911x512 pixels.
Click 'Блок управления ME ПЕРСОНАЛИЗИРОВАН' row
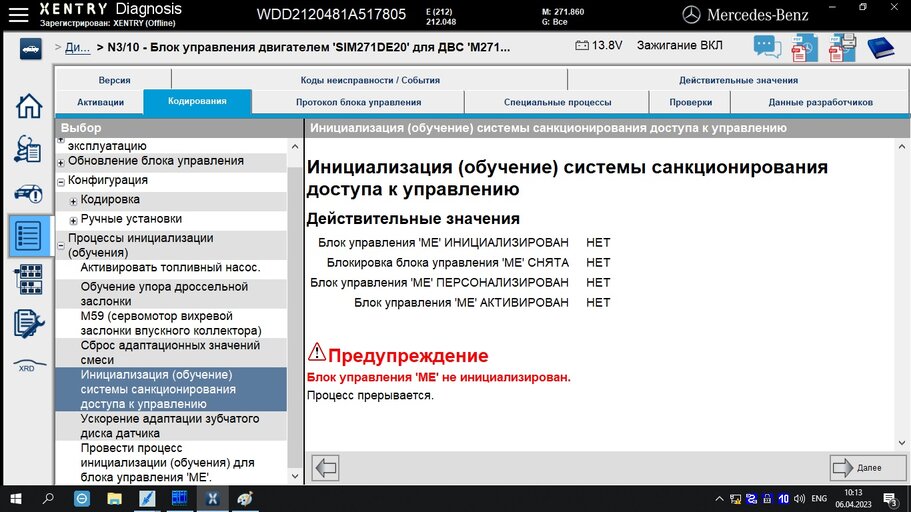click(x=460, y=282)
